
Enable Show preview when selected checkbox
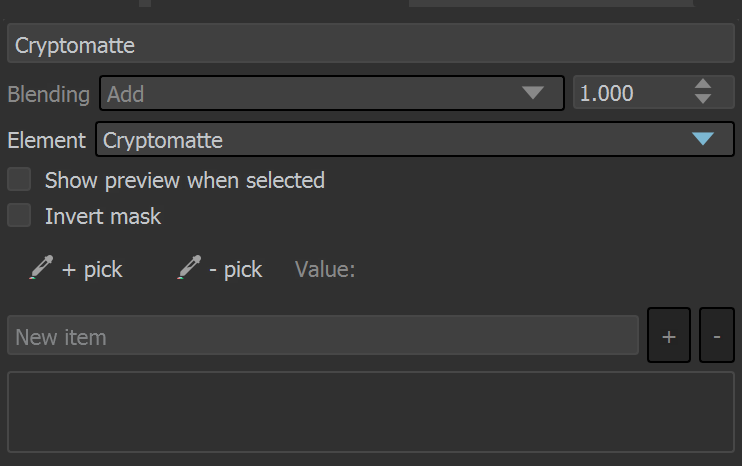(19, 179)
